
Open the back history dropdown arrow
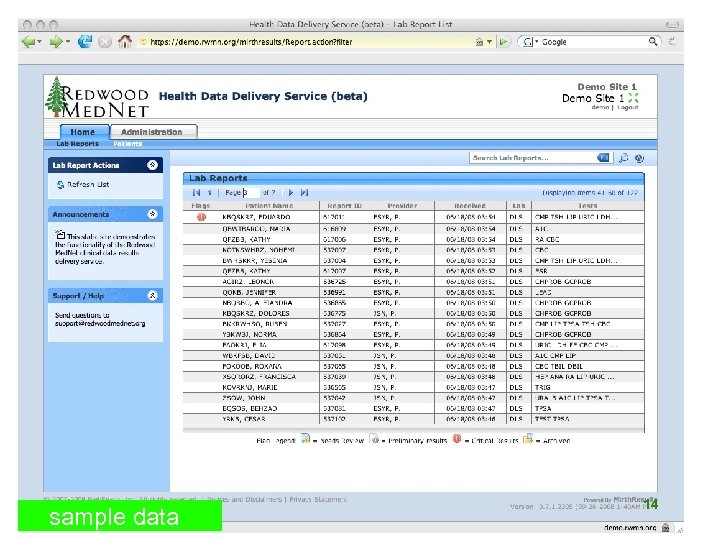coord(39,42)
